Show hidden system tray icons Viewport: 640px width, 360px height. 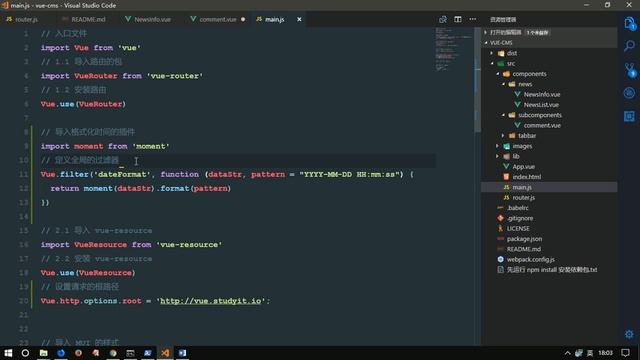tap(567, 353)
